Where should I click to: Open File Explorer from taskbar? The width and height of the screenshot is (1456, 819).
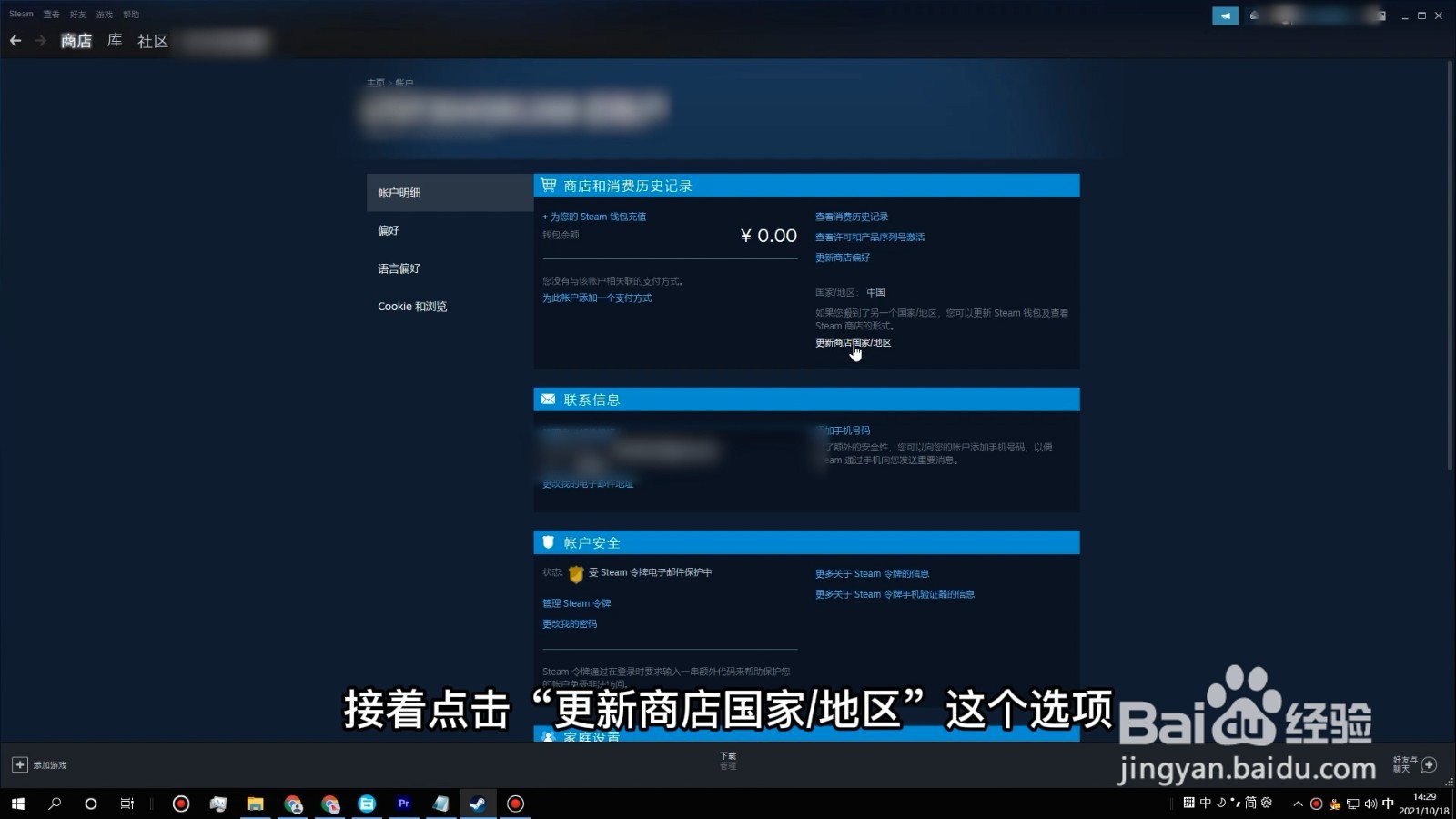click(255, 804)
